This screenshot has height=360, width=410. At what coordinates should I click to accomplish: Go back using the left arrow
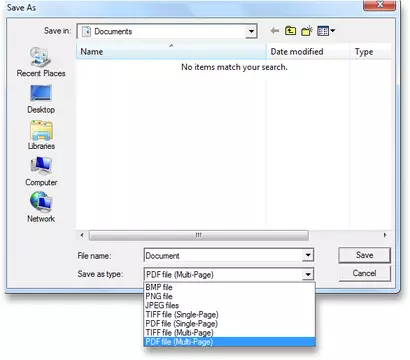pos(275,31)
